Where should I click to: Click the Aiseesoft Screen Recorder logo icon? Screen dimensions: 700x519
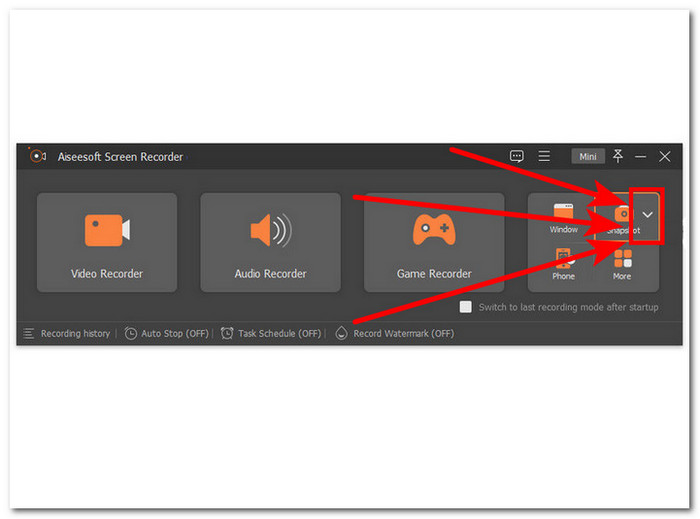38,156
